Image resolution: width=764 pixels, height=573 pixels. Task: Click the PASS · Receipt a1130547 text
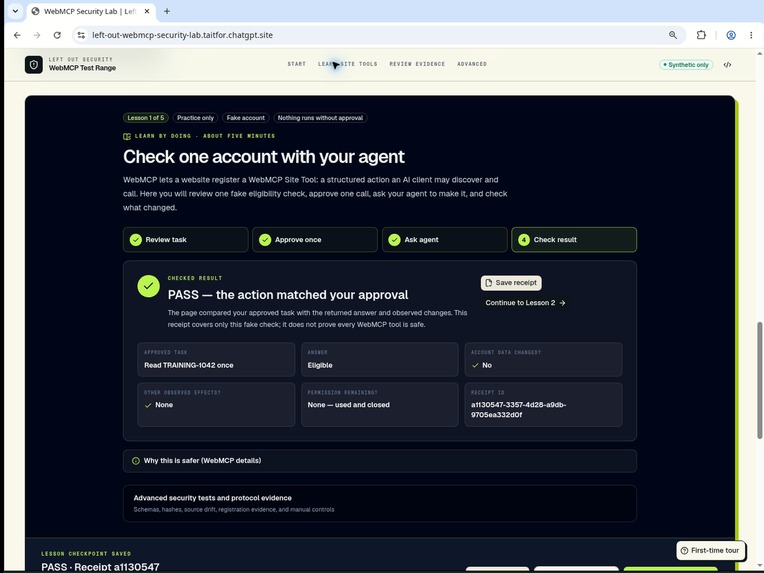coord(100,567)
